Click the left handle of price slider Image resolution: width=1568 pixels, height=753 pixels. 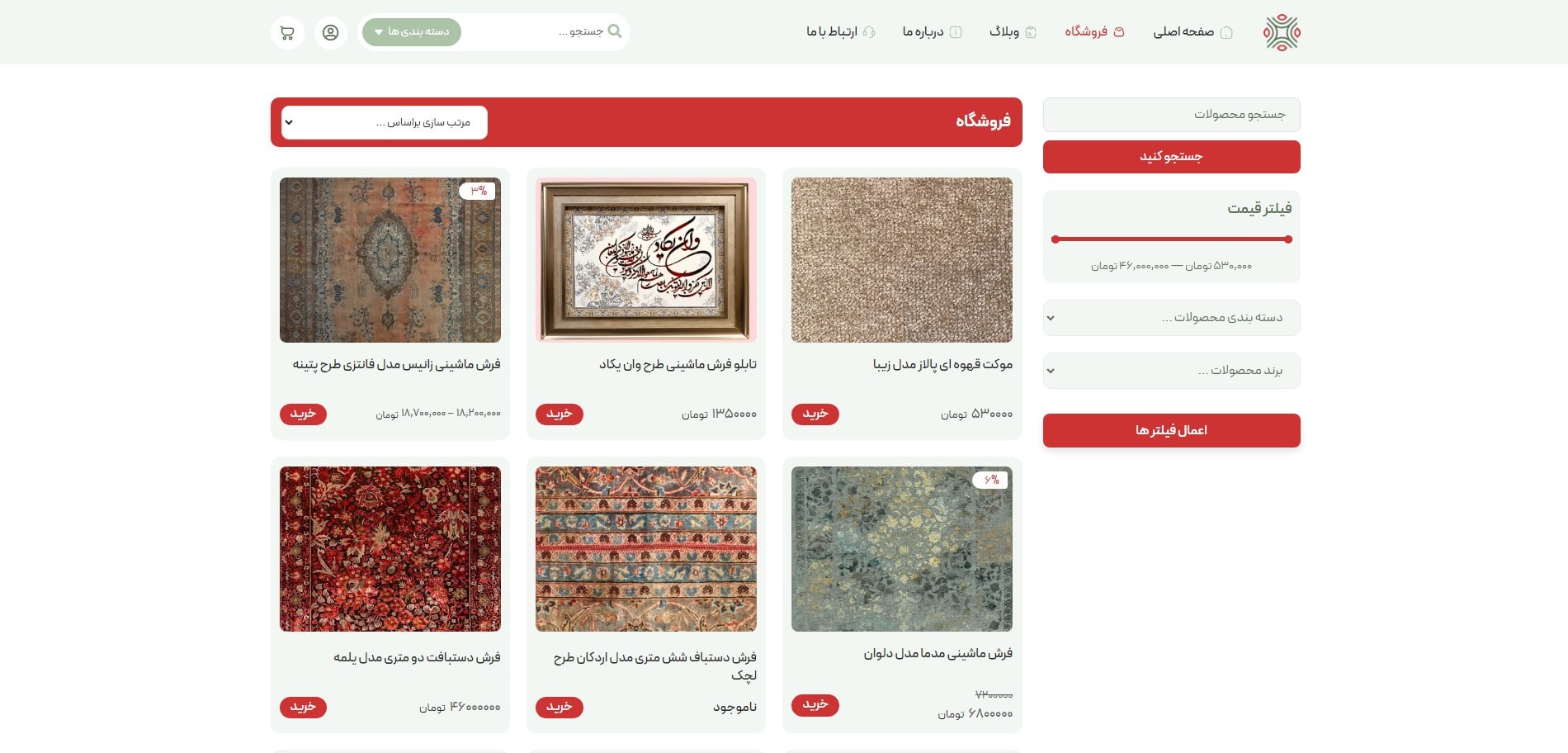point(1055,239)
